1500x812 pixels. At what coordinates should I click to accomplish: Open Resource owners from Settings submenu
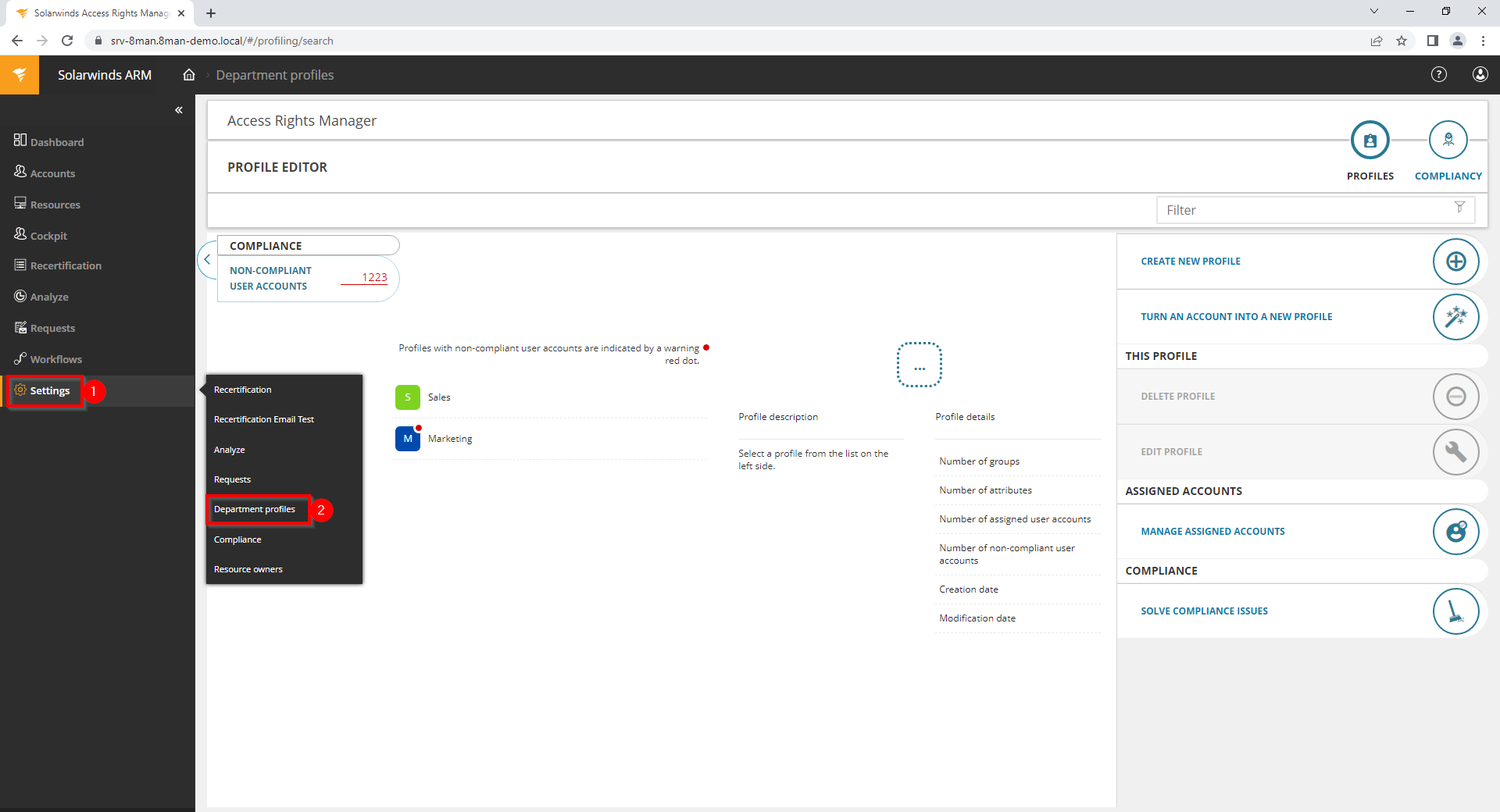pos(248,569)
